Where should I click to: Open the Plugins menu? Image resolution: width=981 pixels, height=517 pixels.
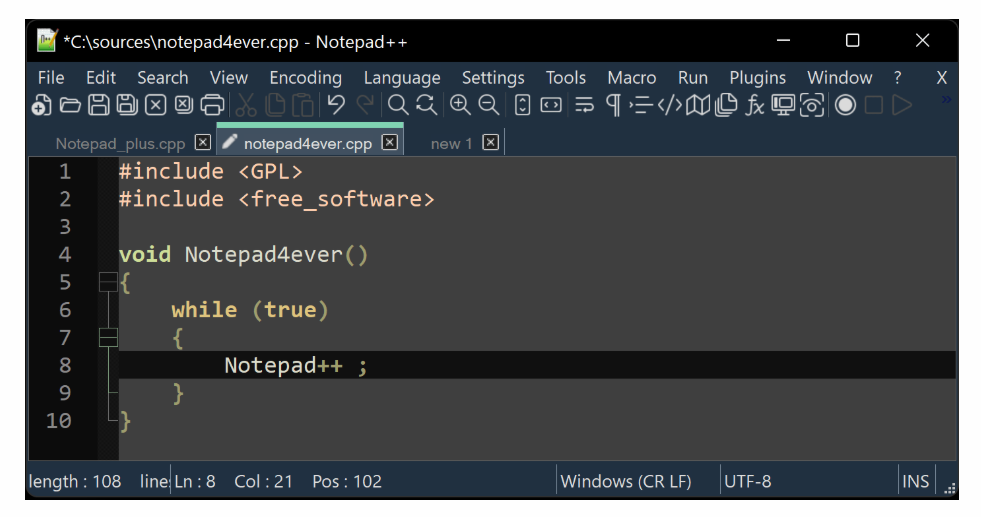point(757,78)
